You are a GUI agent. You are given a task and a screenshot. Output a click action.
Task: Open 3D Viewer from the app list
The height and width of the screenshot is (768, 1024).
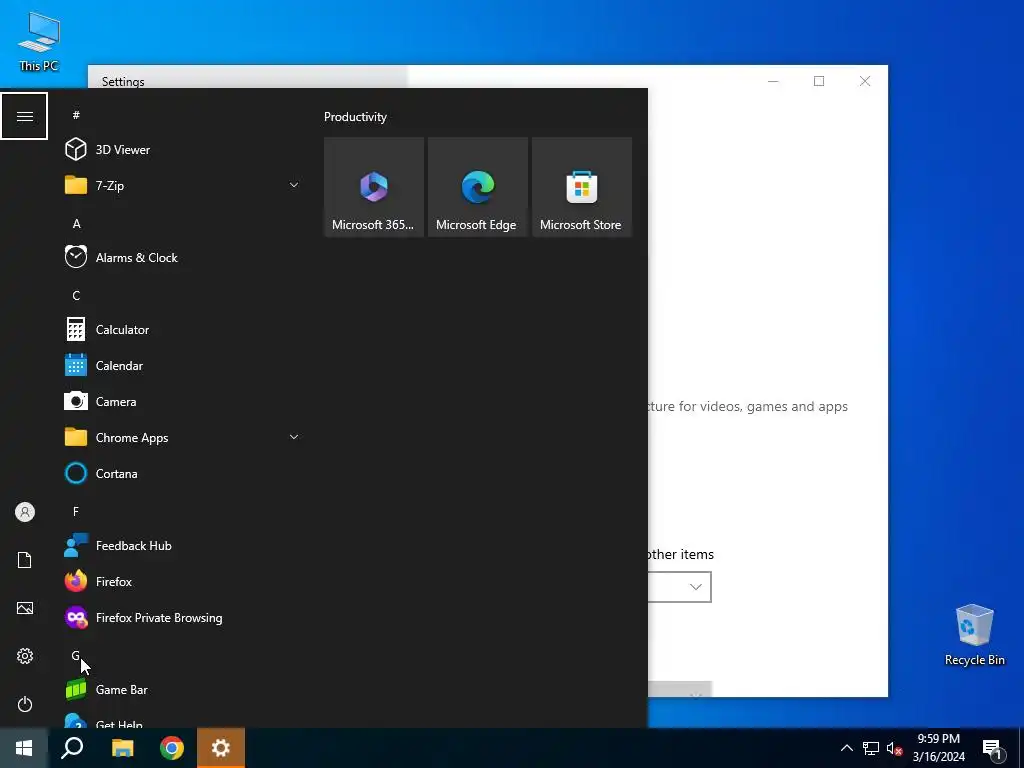(183, 150)
